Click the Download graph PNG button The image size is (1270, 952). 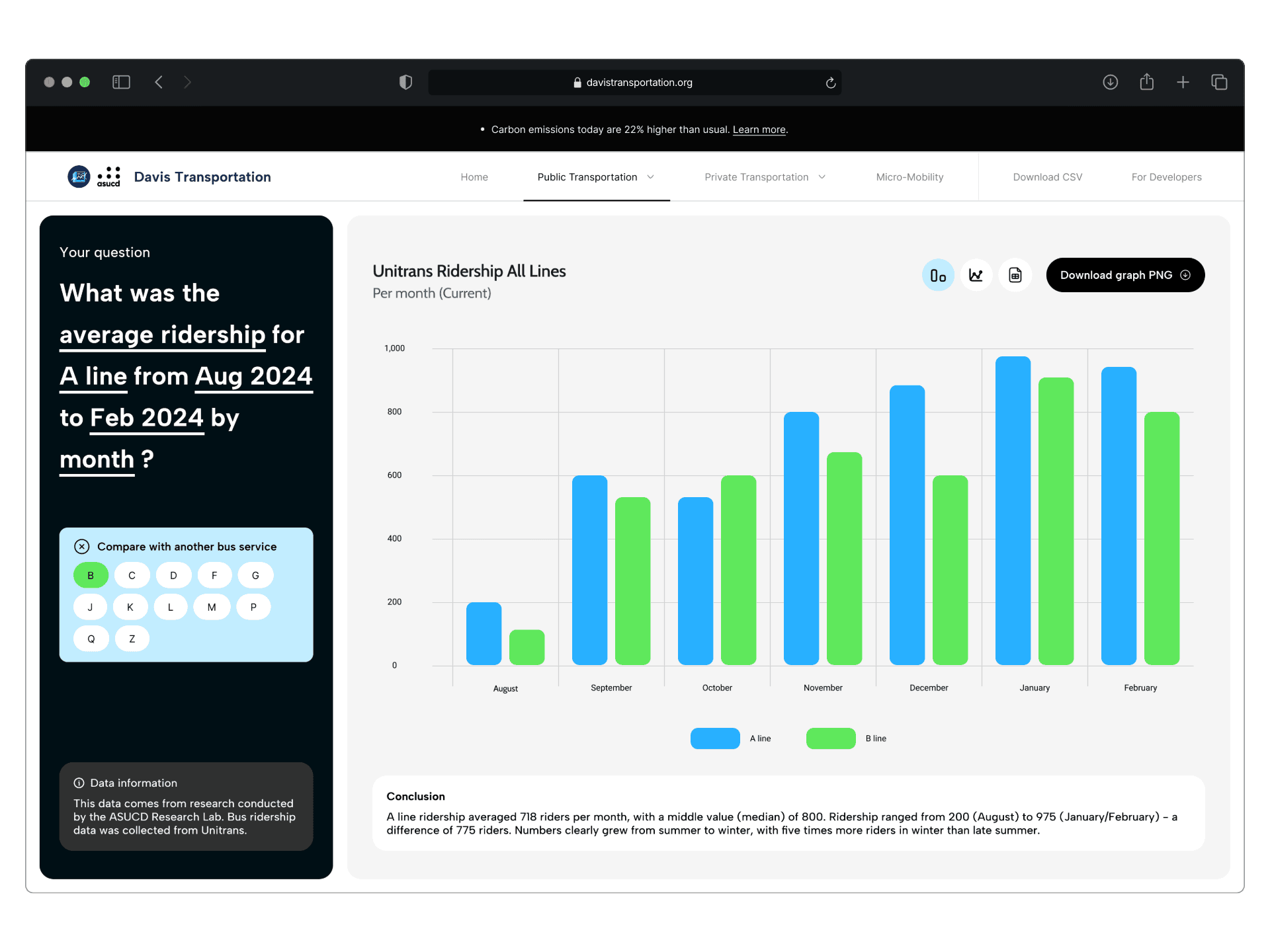point(1124,275)
